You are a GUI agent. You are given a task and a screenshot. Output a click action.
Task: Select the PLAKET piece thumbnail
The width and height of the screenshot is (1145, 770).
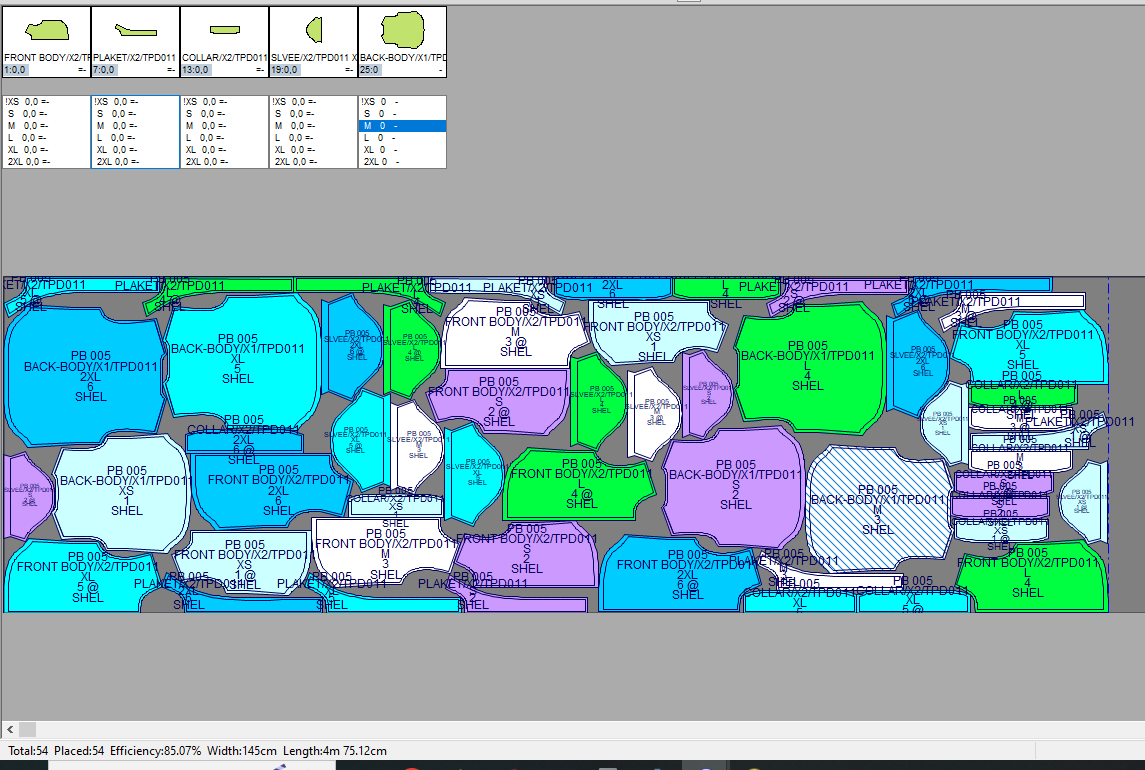point(135,32)
